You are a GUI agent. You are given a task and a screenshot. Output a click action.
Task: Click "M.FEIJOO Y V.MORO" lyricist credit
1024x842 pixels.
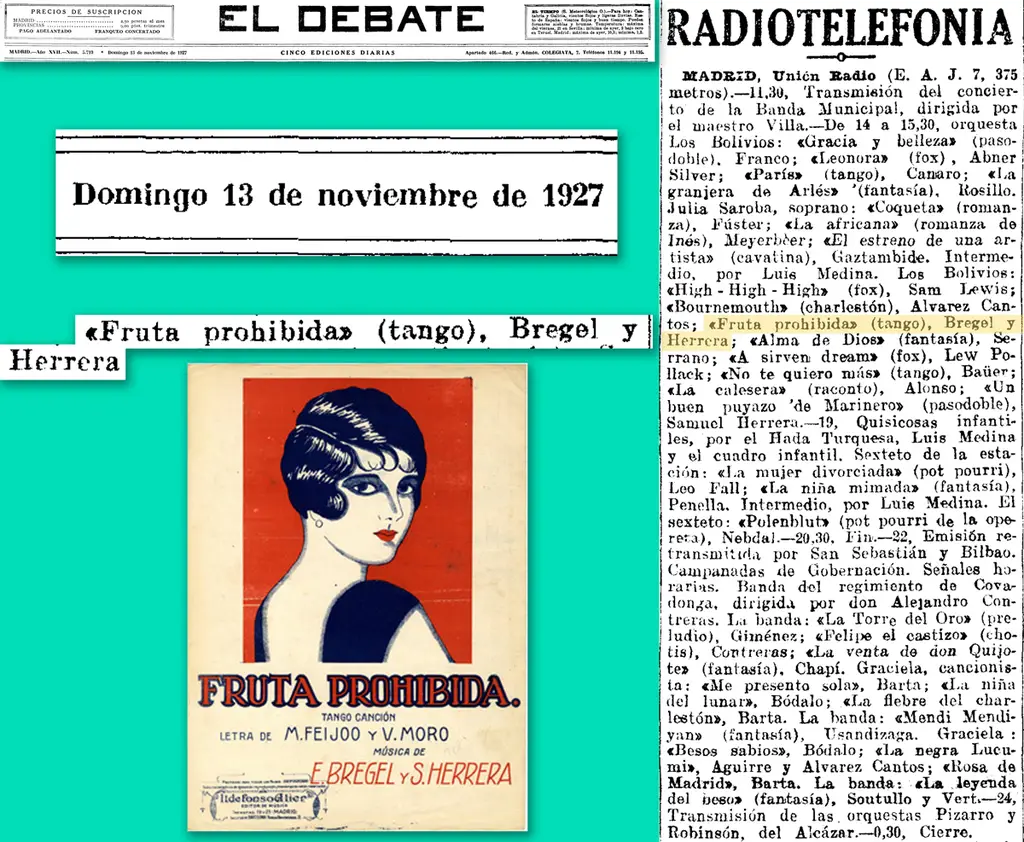coord(366,735)
